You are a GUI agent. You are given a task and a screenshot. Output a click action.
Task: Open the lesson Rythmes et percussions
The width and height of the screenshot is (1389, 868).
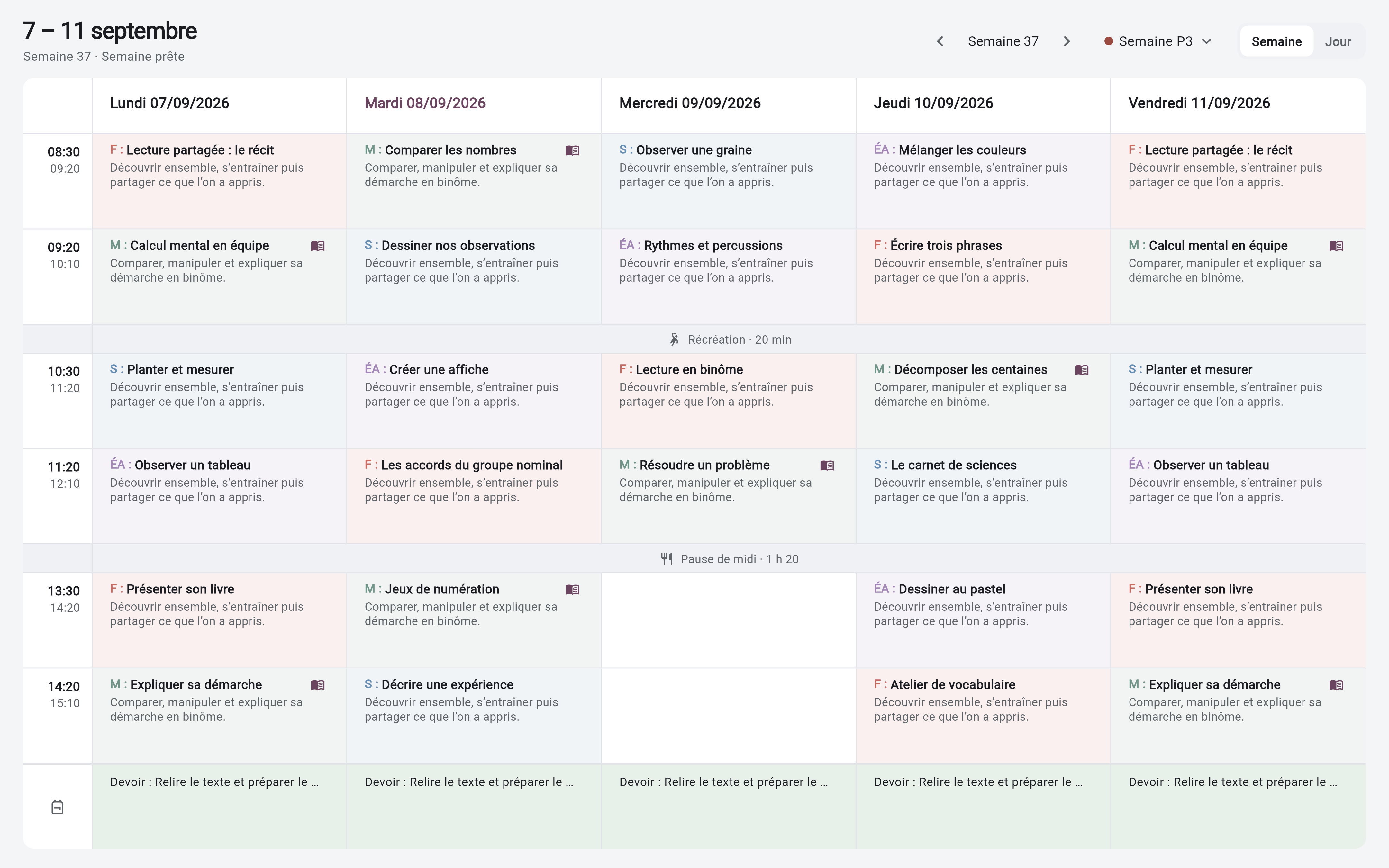click(729, 277)
